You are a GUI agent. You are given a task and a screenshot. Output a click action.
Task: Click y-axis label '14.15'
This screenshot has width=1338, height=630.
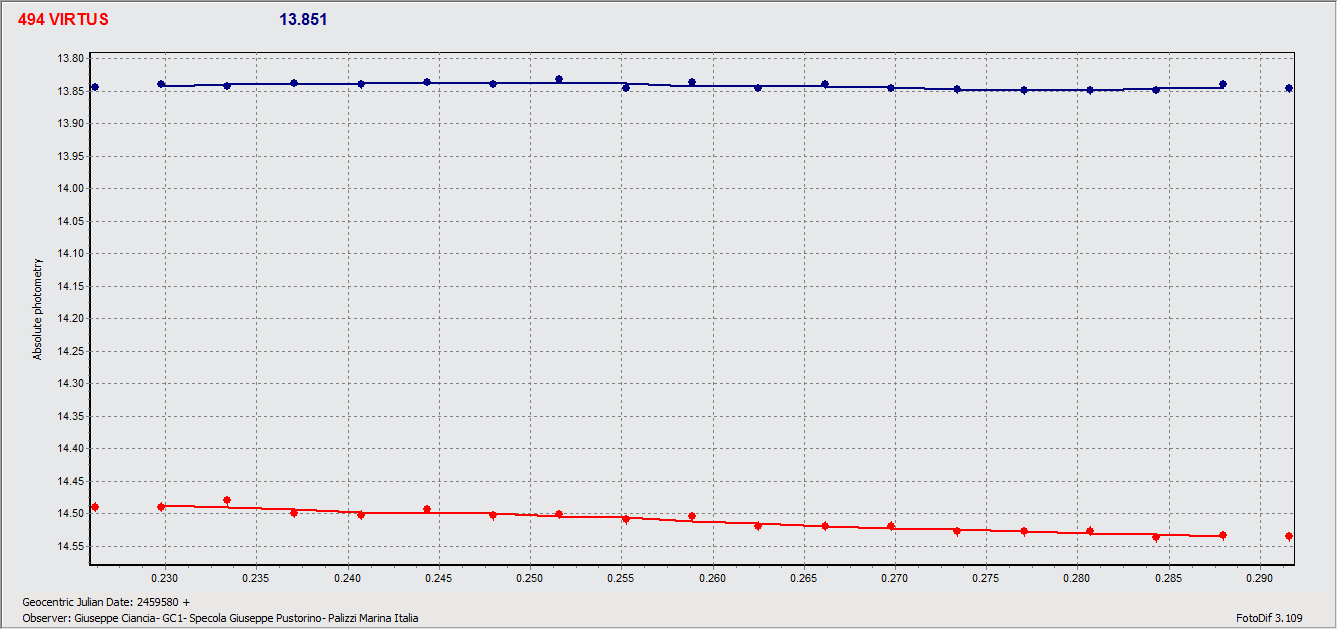point(71,286)
